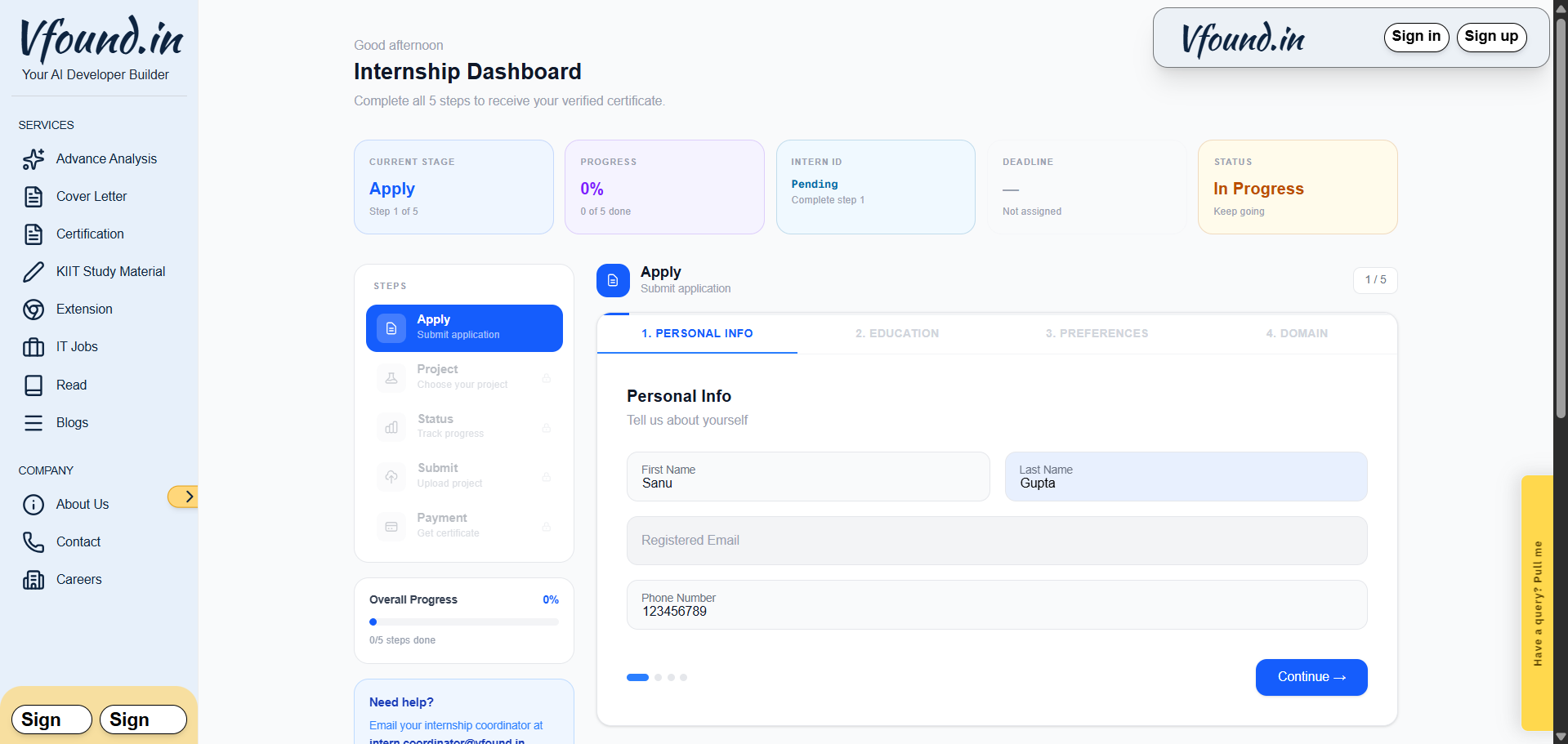This screenshot has height=744, width=1568.
Task: Open the Read book icon
Action: [34, 385]
